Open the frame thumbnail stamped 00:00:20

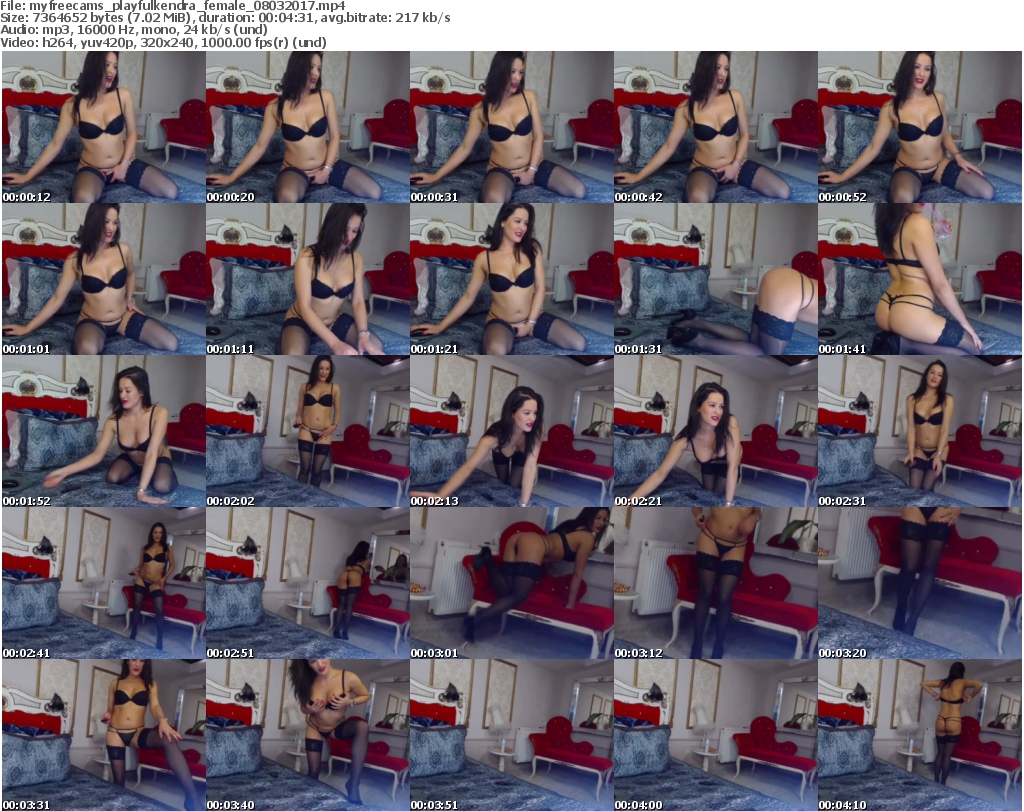(308, 127)
